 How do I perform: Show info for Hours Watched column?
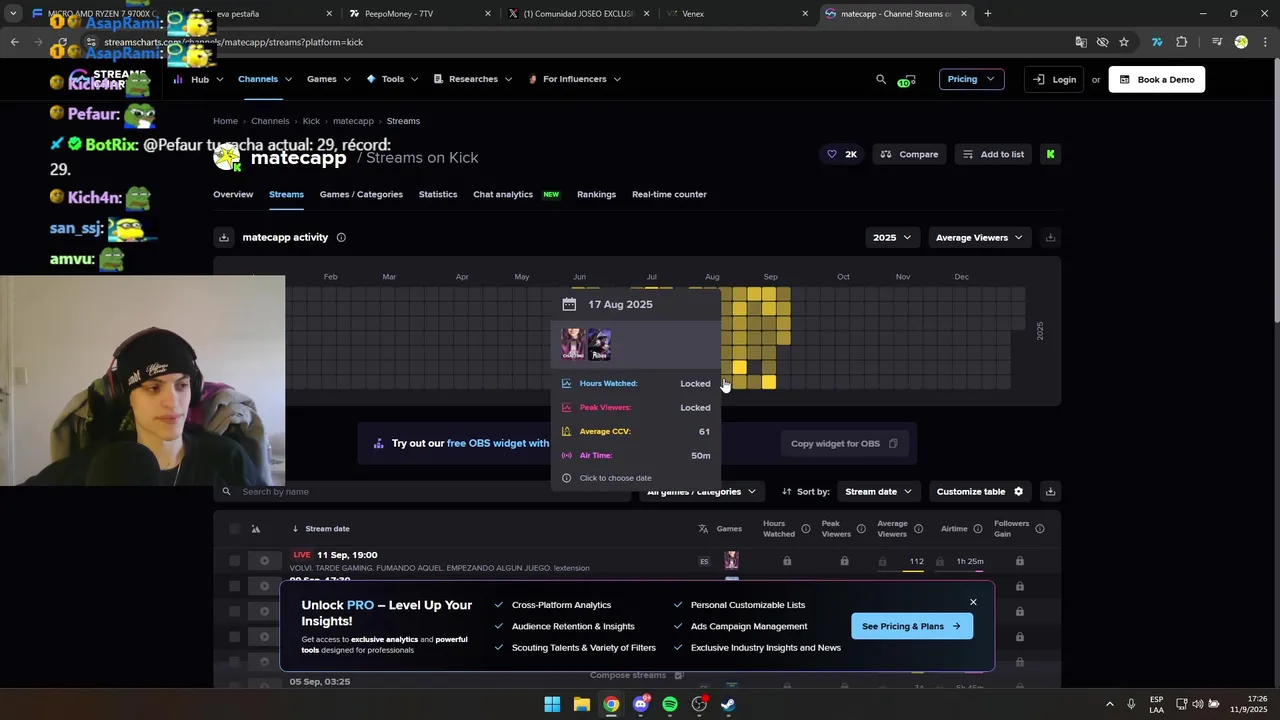[805, 528]
